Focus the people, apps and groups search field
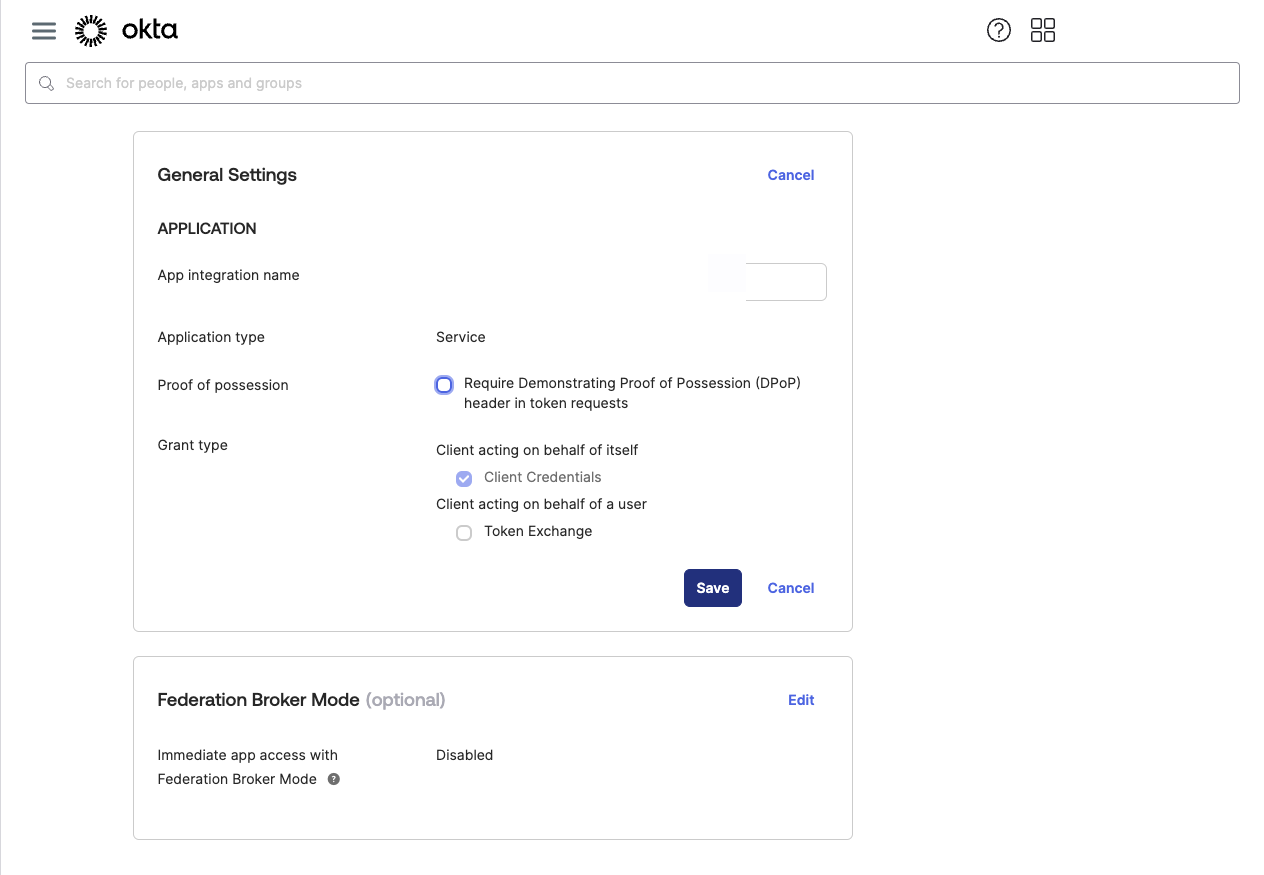 click(x=640, y=83)
